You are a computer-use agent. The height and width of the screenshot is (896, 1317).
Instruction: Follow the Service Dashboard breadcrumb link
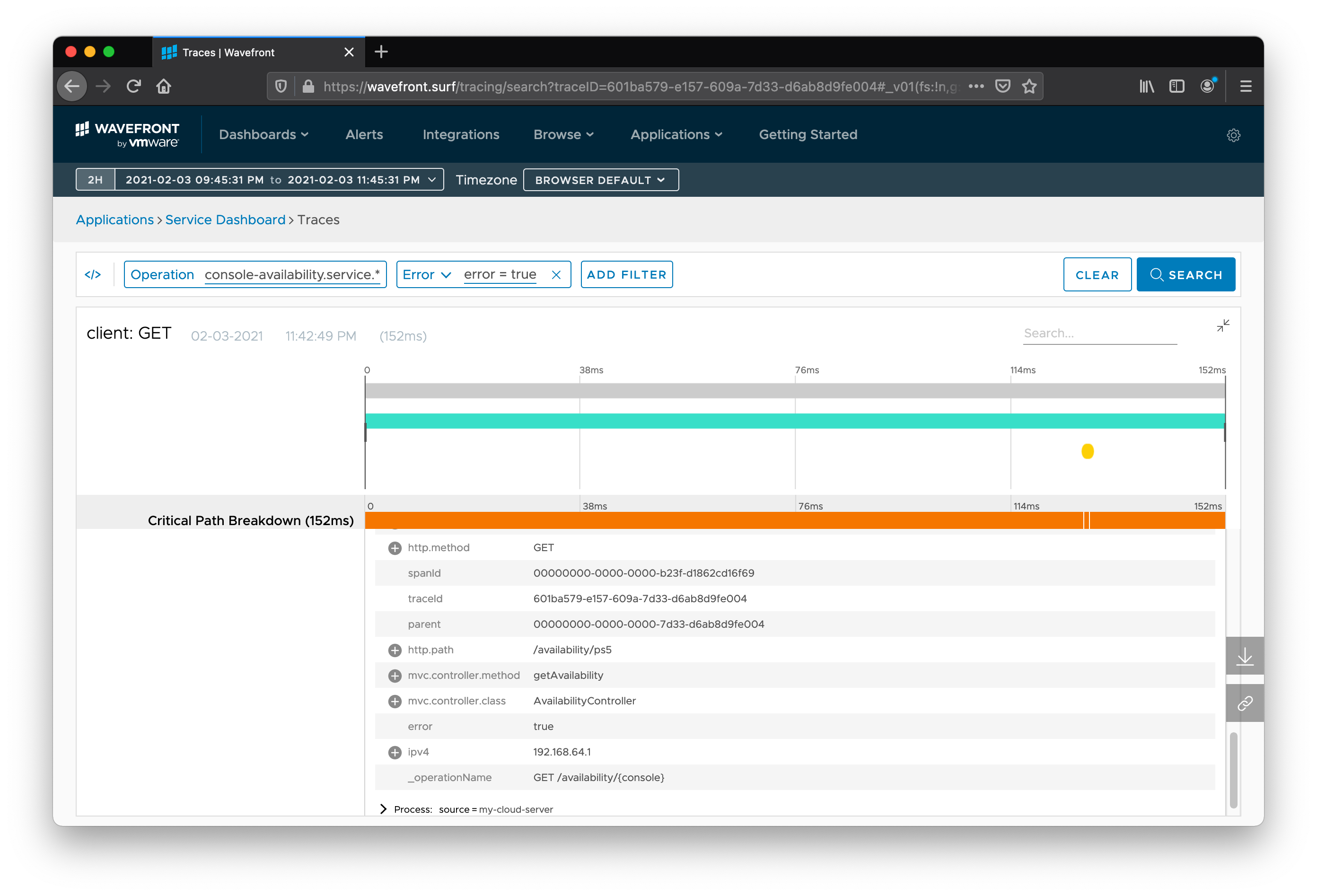225,220
